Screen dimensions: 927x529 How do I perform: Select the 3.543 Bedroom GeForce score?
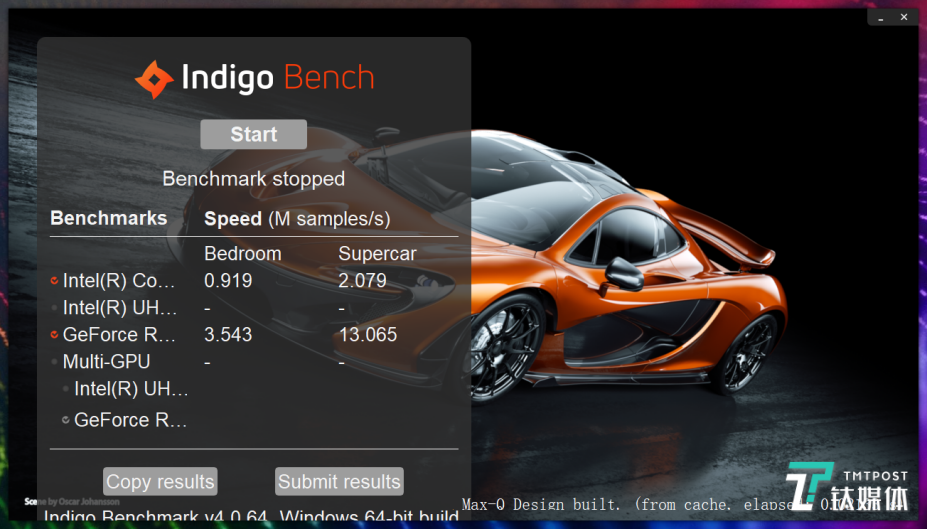[x=228, y=335]
